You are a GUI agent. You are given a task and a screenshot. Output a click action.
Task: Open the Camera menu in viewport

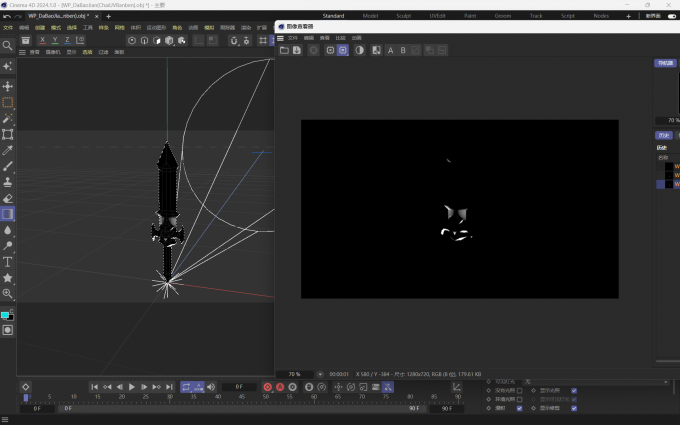(53, 52)
